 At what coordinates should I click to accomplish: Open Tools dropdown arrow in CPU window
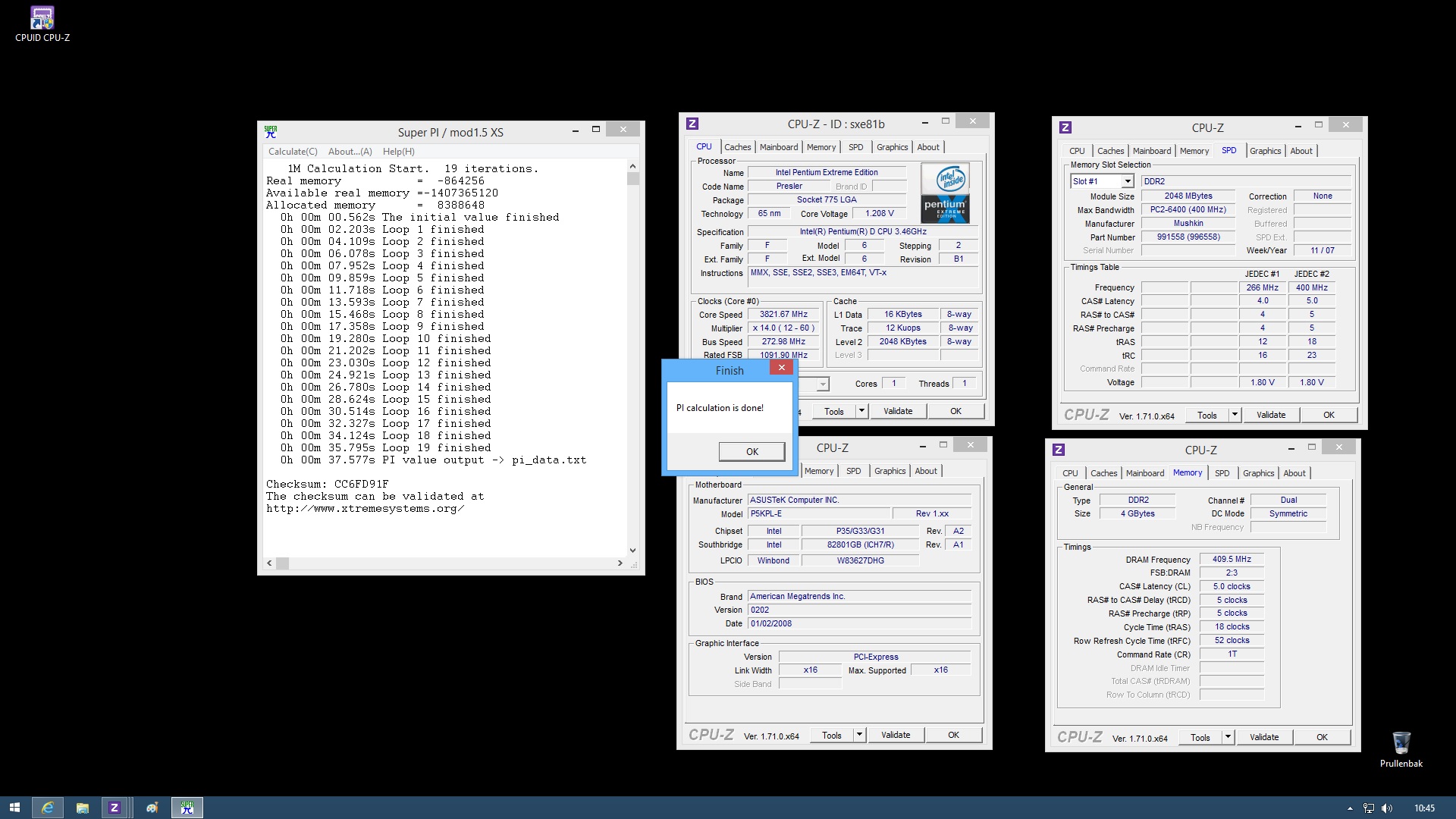point(861,411)
